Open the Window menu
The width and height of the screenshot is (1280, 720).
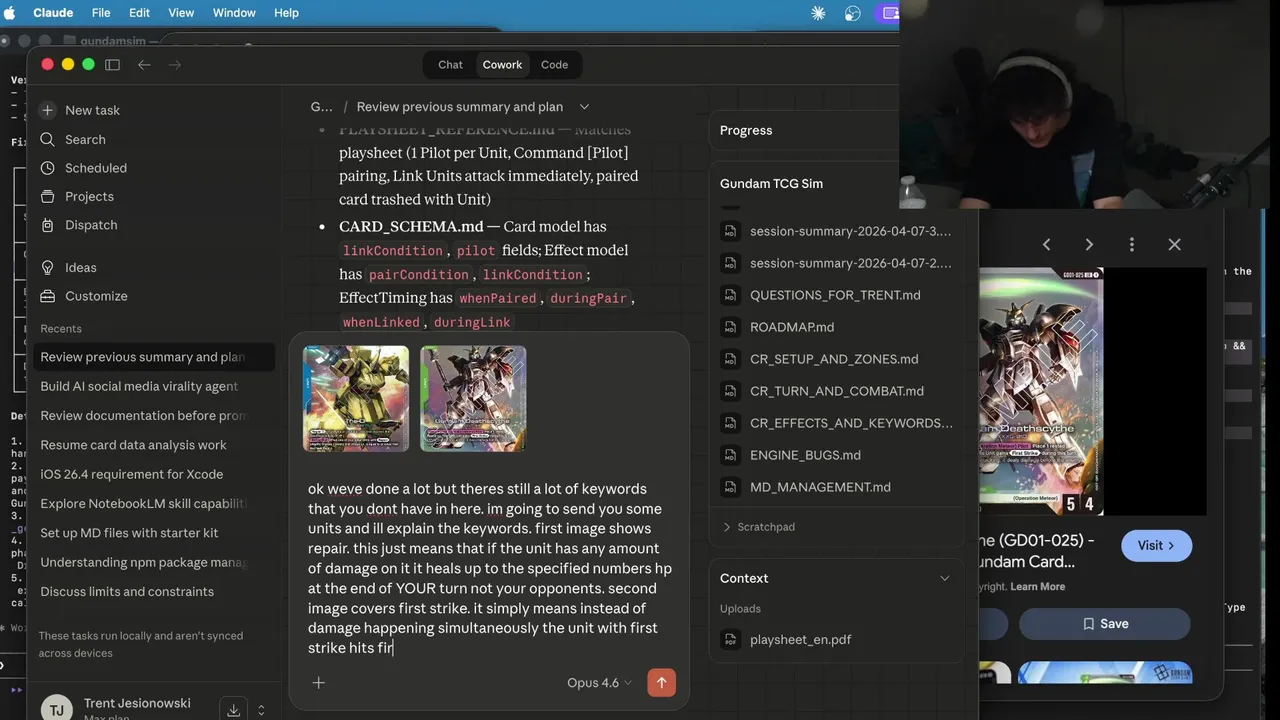234,13
